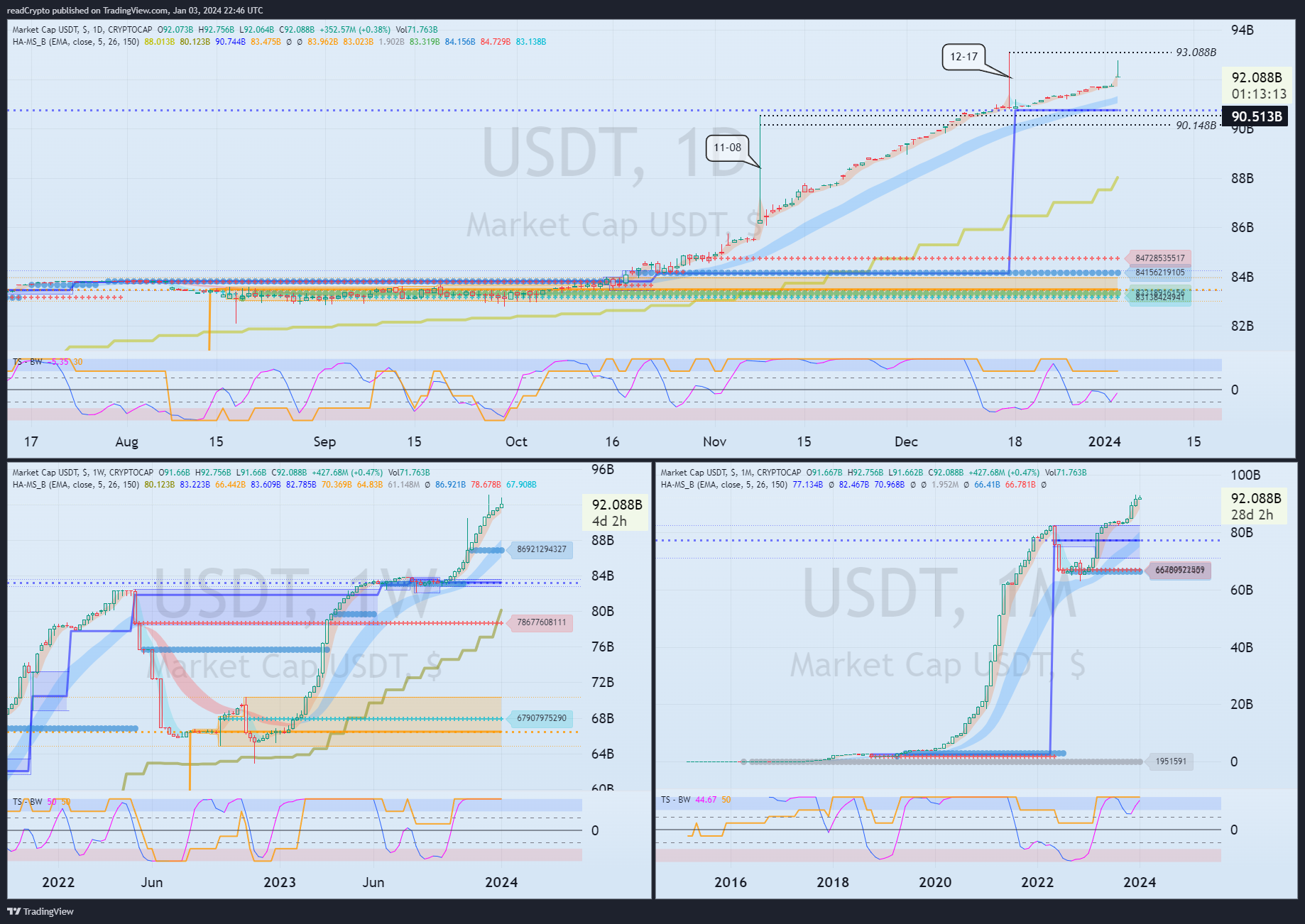Viewport: 1305px width, 924px height.
Task: Click the 76B tick on weekly price axis
Action: pyautogui.click(x=602, y=647)
